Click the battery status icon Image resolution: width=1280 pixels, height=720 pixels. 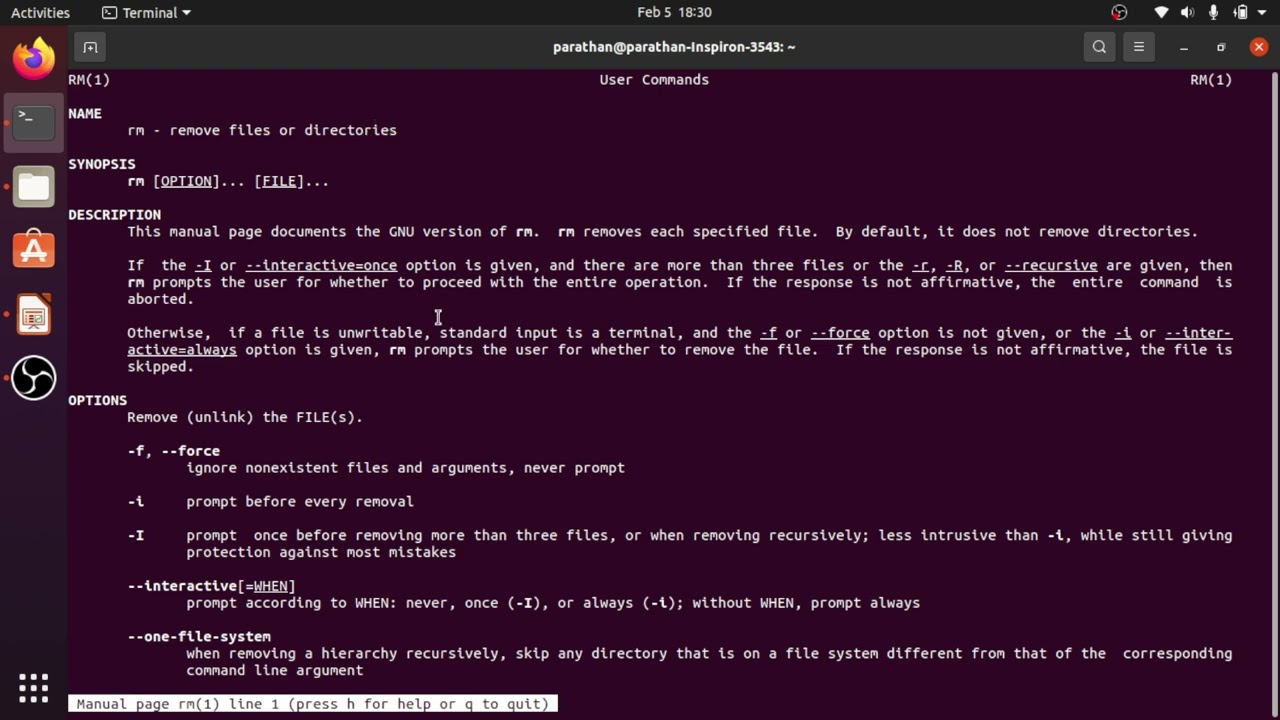1241,13
